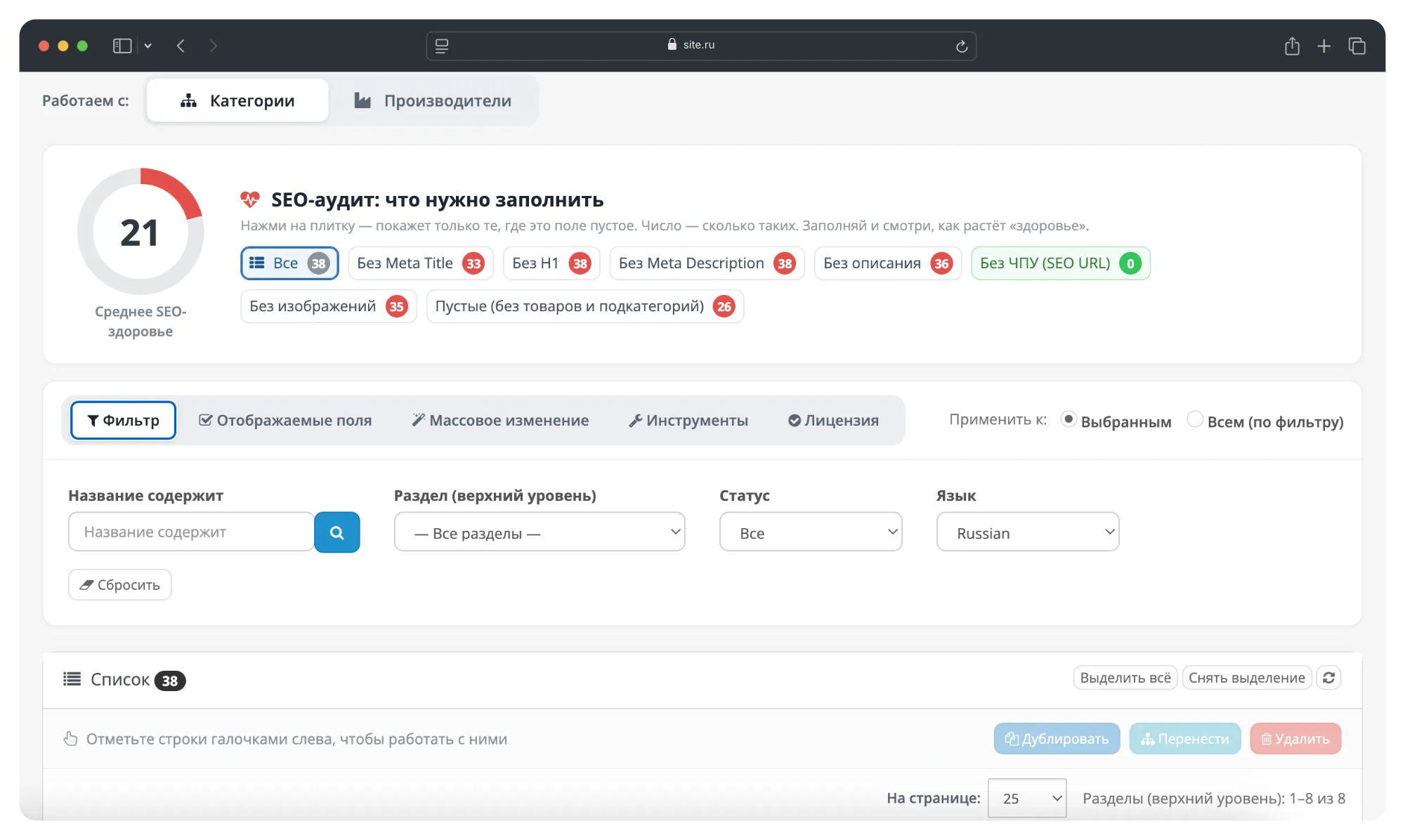The height and width of the screenshot is (840, 1405).
Task: Go back using the browser back arrow
Action: [x=181, y=46]
